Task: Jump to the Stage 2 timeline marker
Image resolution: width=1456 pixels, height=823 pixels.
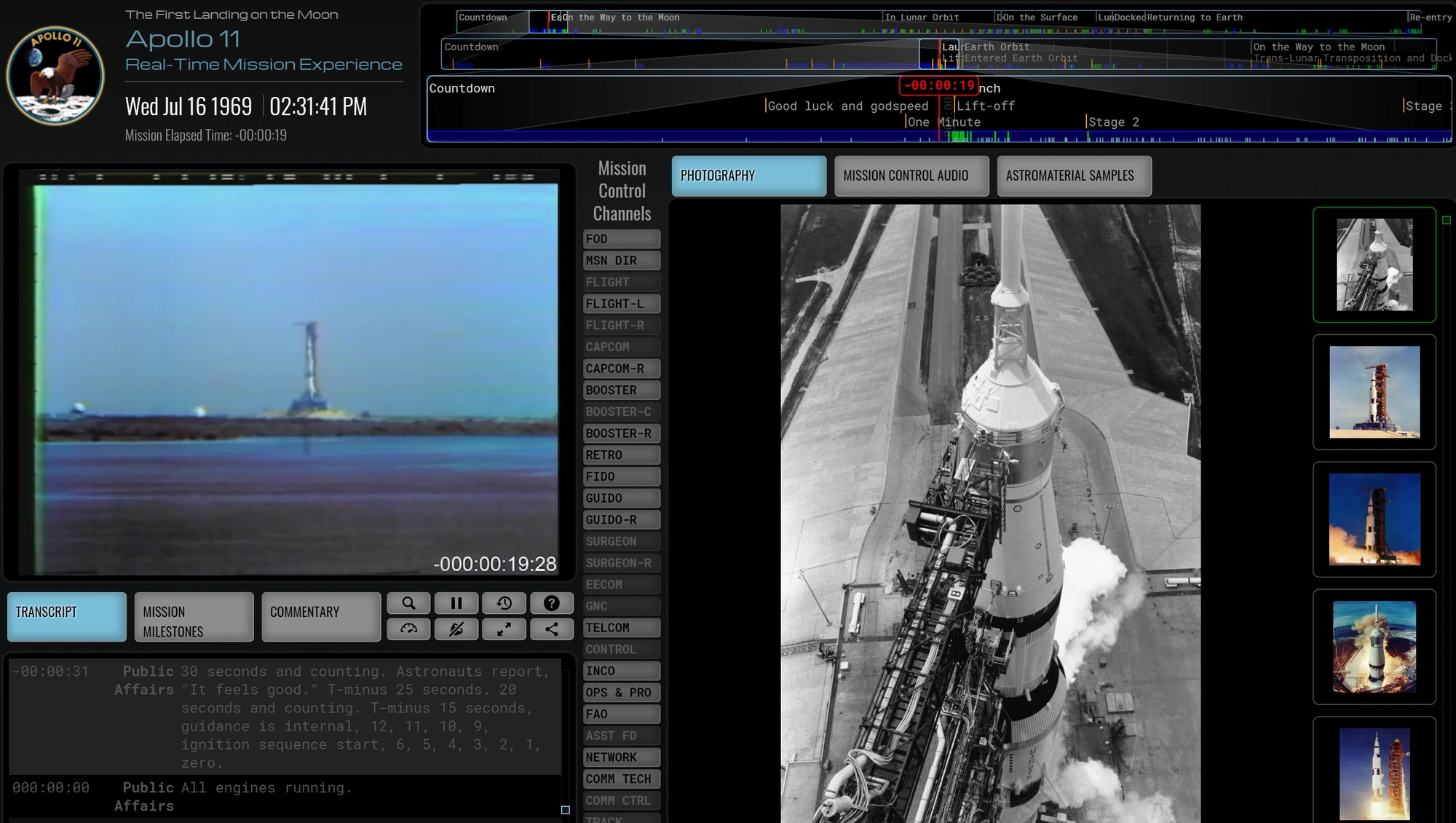Action: tap(1113, 122)
